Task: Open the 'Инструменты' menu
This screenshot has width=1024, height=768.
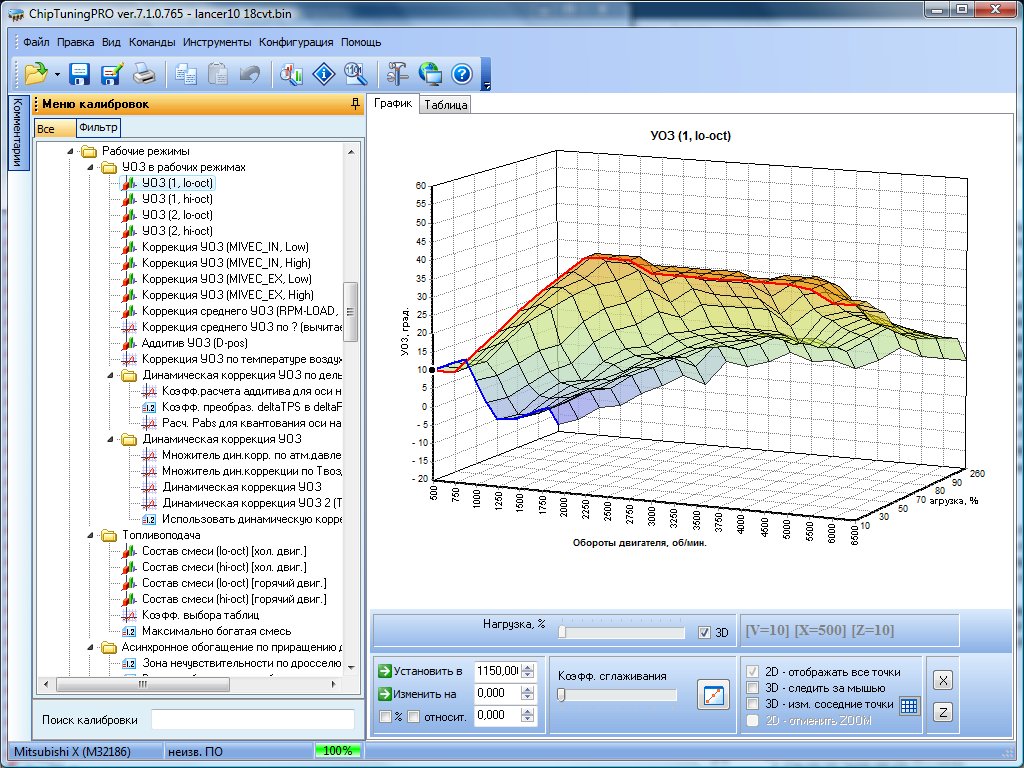Action: [217, 43]
